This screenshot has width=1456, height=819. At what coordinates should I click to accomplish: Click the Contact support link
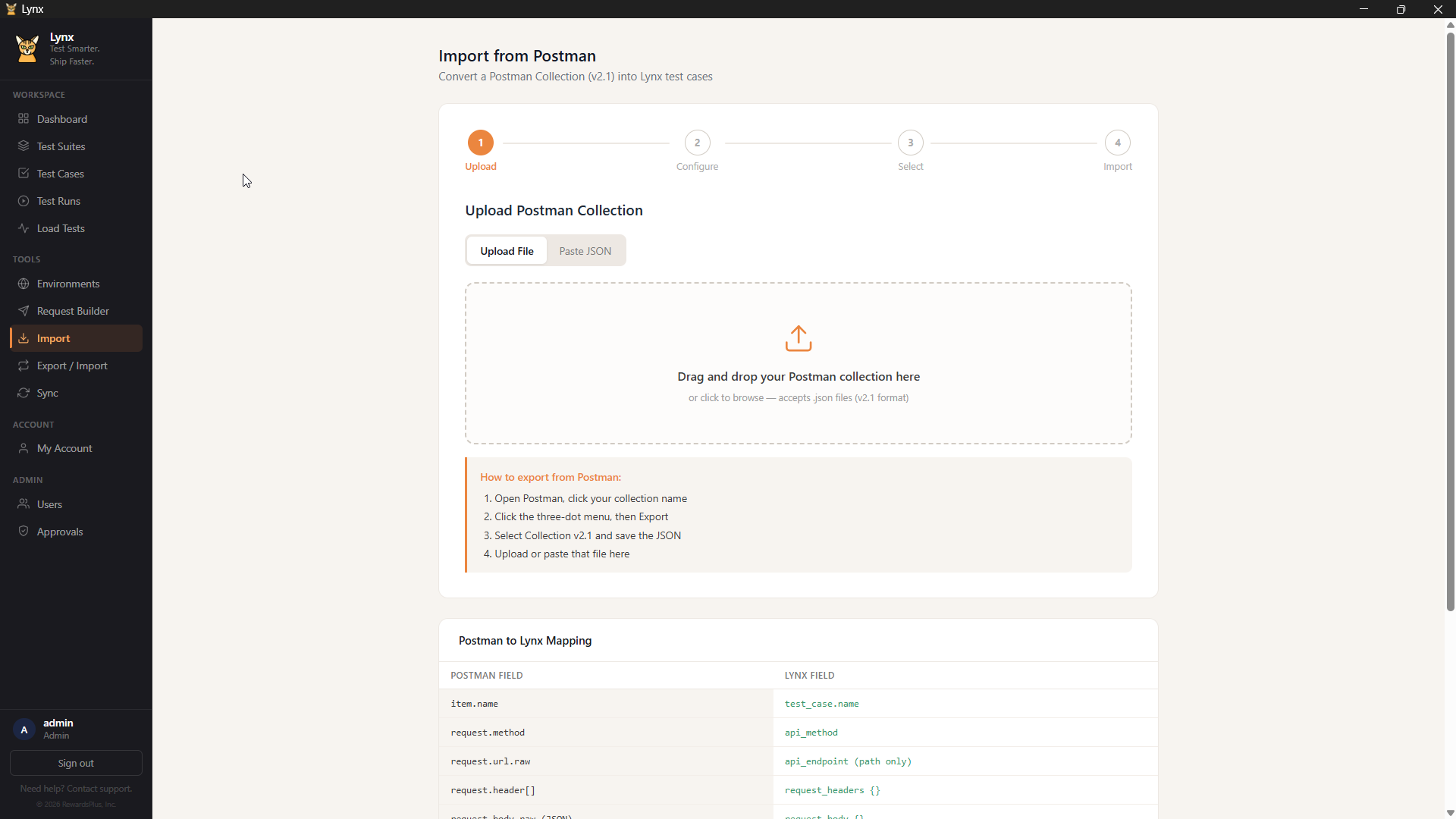(99, 789)
